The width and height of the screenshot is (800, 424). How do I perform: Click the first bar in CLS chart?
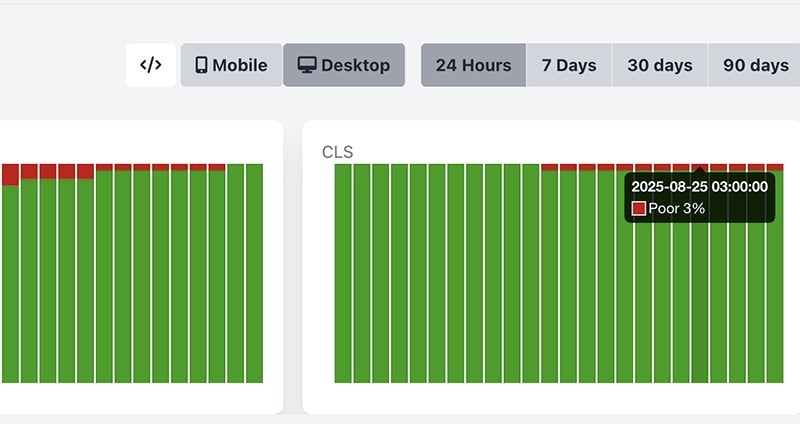[x=343, y=273]
